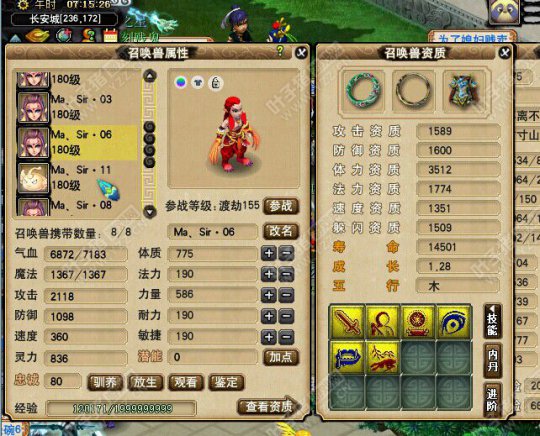Toggle the padlock lock icon
The width and height of the screenshot is (540, 436).
[x=216, y=83]
